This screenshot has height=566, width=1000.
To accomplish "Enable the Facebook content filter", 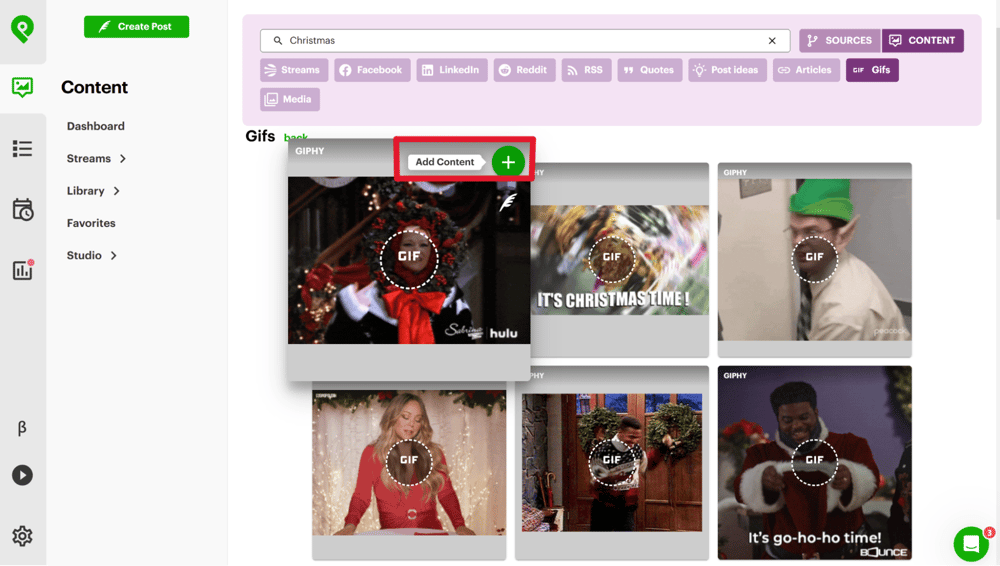I will (371, 70).
